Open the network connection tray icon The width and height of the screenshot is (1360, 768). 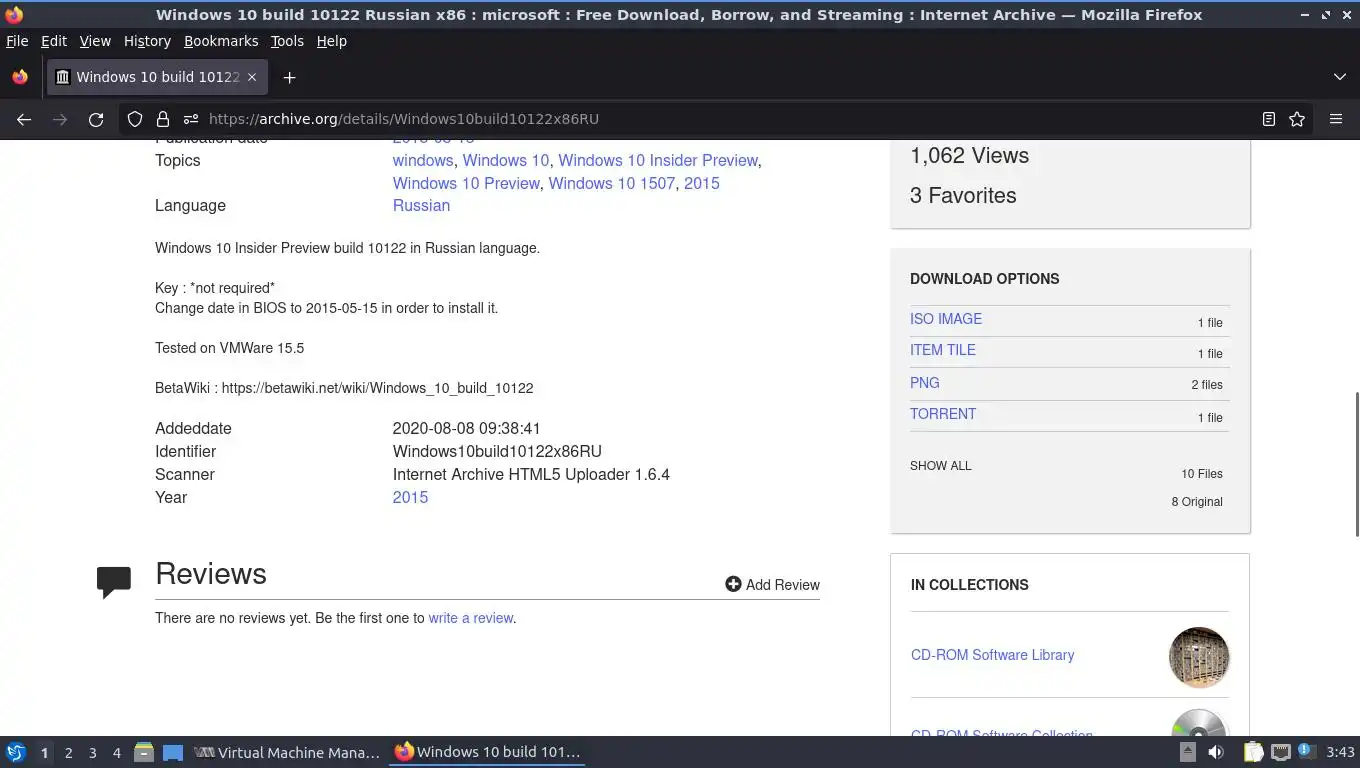click(1280, 752)
